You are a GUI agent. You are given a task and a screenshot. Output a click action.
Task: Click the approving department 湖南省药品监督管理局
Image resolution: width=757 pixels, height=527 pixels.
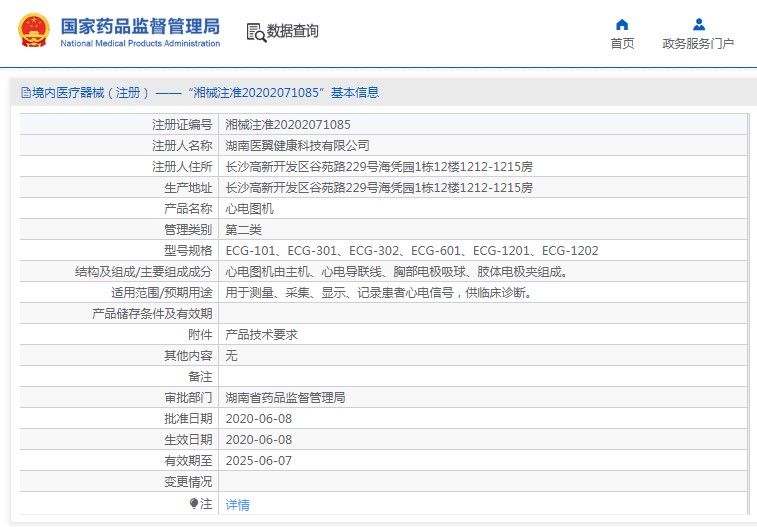pos(285,398)
